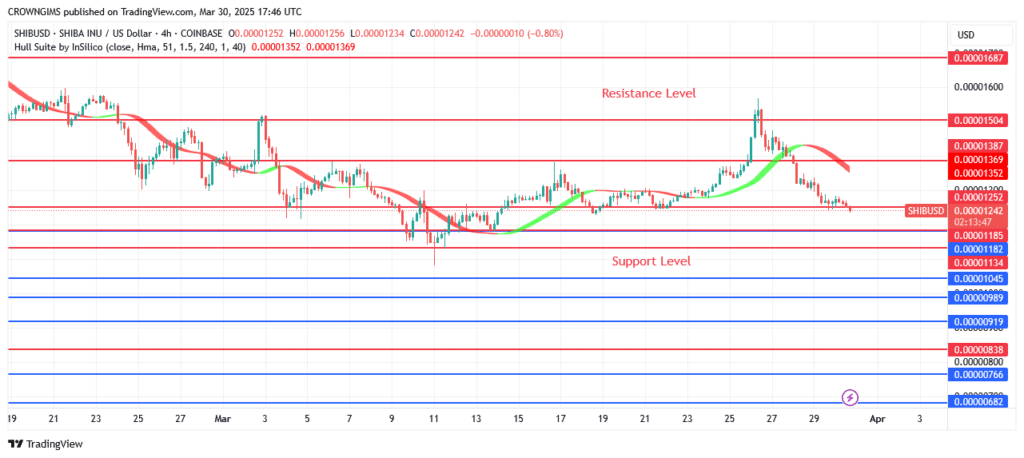The height and width of the screenshot is (458, 1024).
Task: Click the blue 0.00000682 price label
Action: pos(980,402)
